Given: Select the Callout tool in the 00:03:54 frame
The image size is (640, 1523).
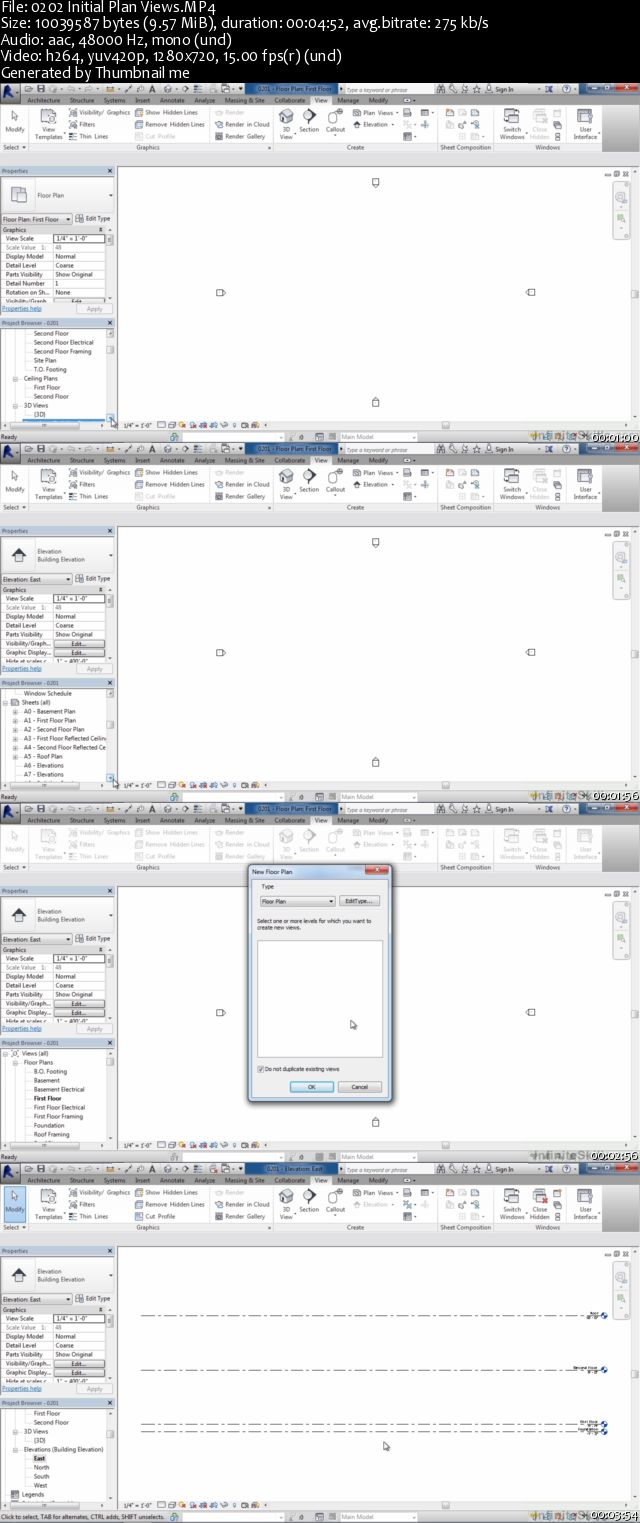Looking at the screenshot, I should (335, 1204).
